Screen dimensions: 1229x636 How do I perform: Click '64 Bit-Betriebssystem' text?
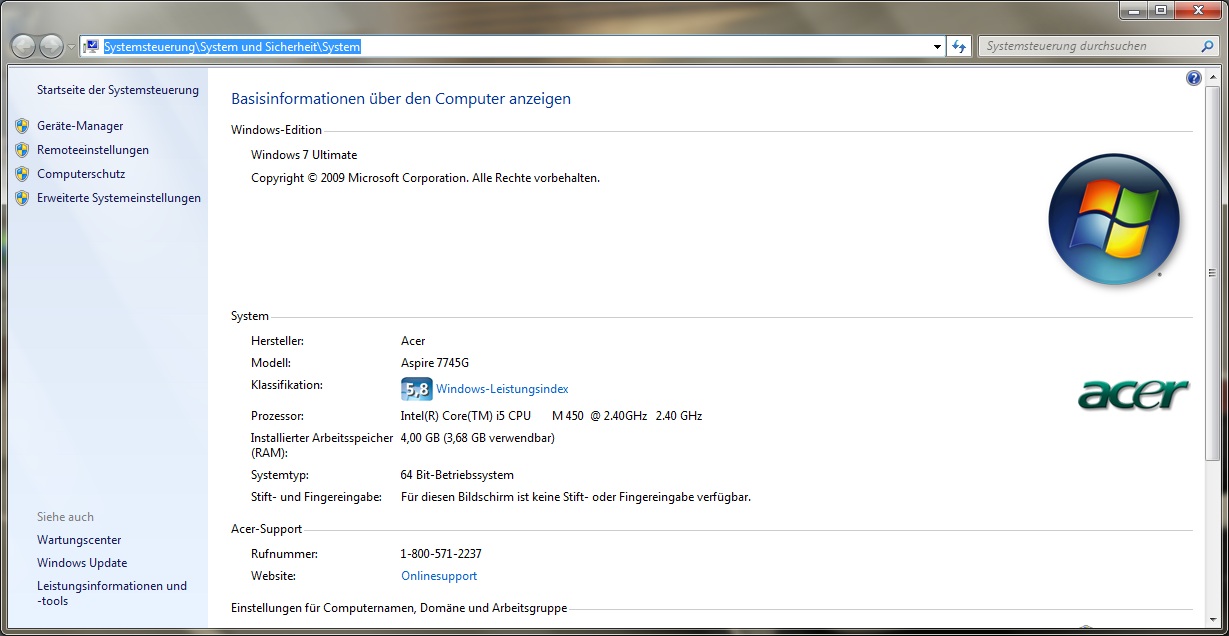pyautogui.click(x=457, y=475)
